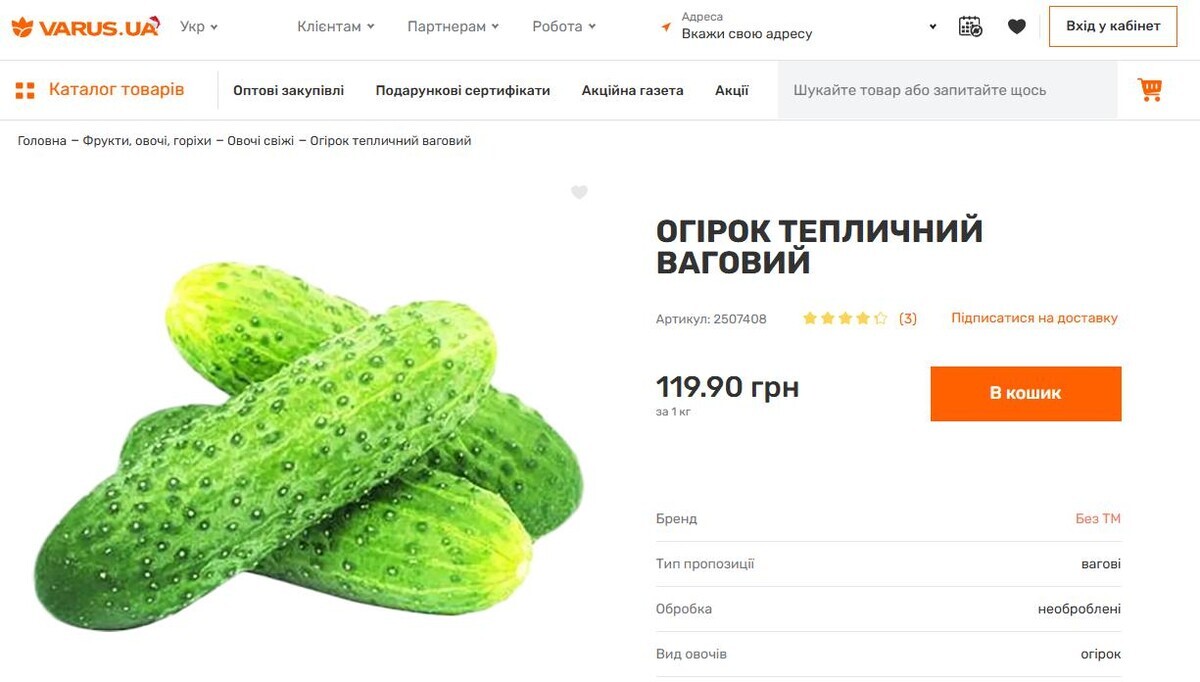The width and height of the screenshot is (1200, 682).
Task: Expand the Партнерам dropdown menu
Action: (x=453, y=27)
